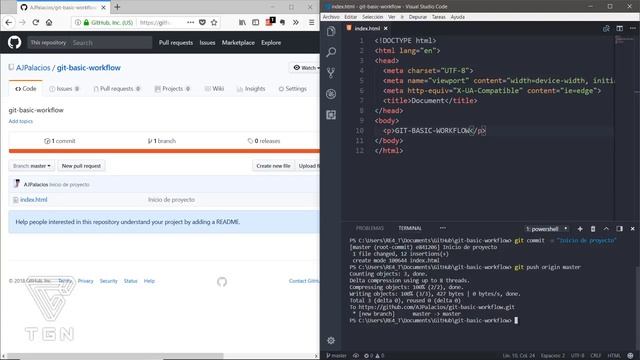The width and height of the screenshot is (640, 360).
Task: Open index.html file link on GitHub
Action: [34, 200]
